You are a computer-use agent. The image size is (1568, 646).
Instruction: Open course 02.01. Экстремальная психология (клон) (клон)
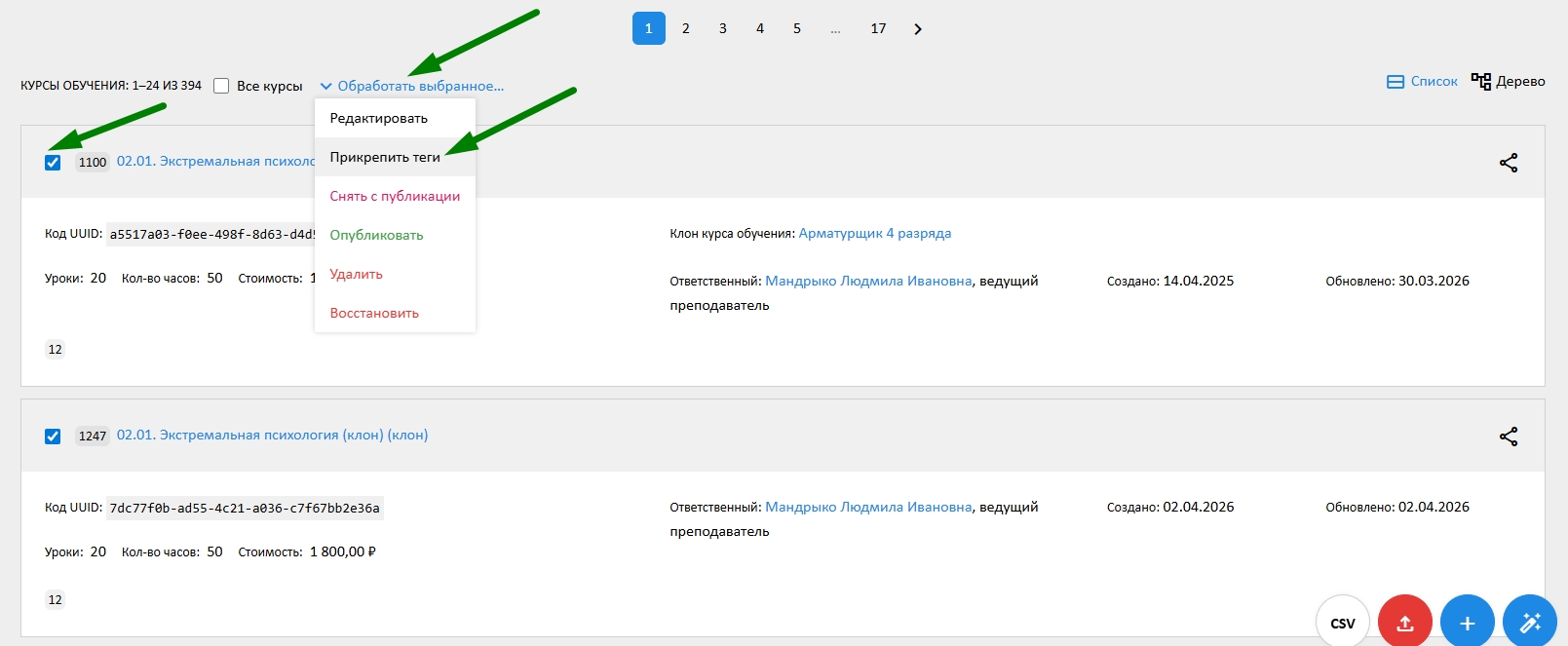(x=272, y=435)
